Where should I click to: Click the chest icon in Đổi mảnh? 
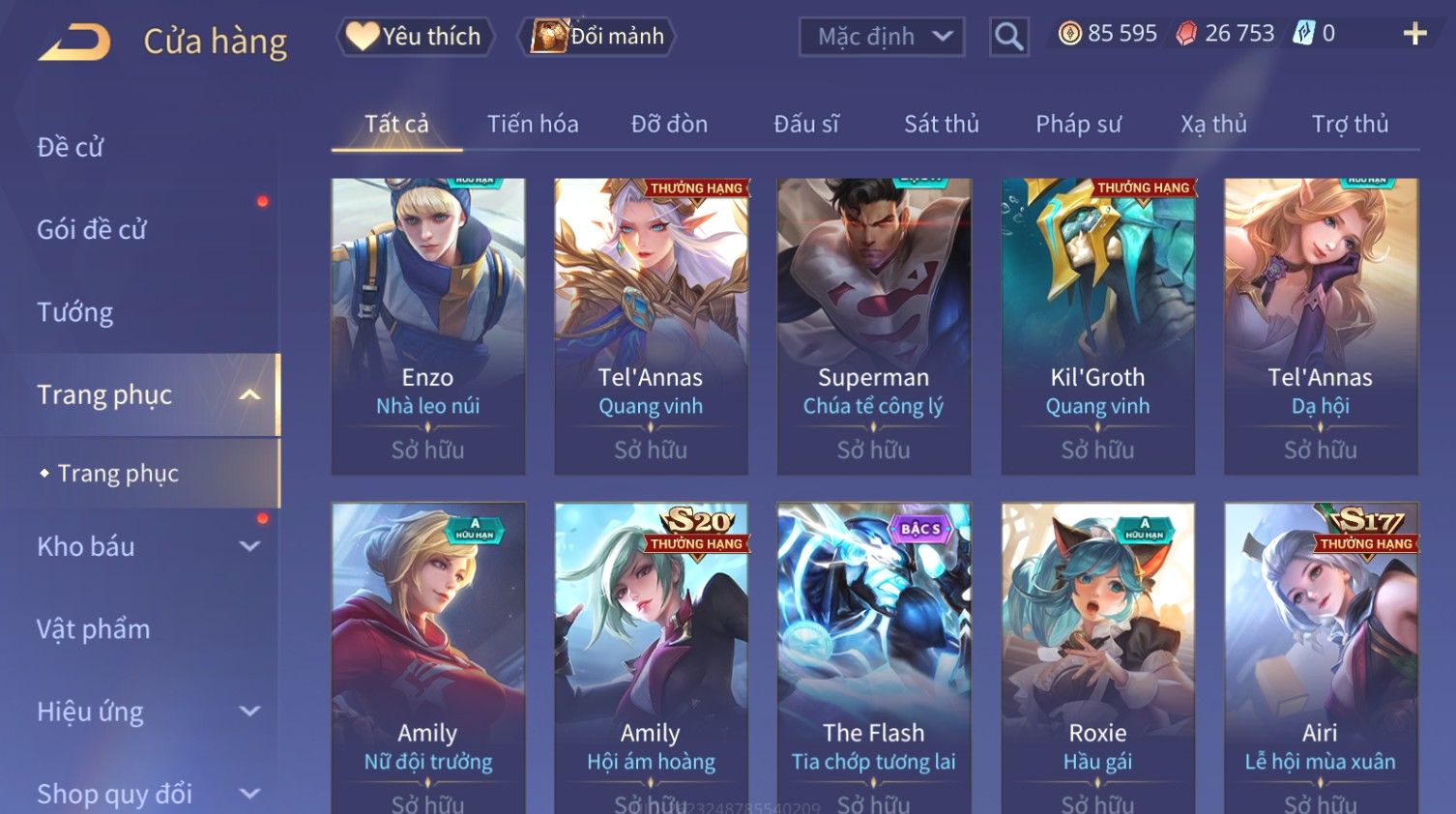tap(548, 36)
